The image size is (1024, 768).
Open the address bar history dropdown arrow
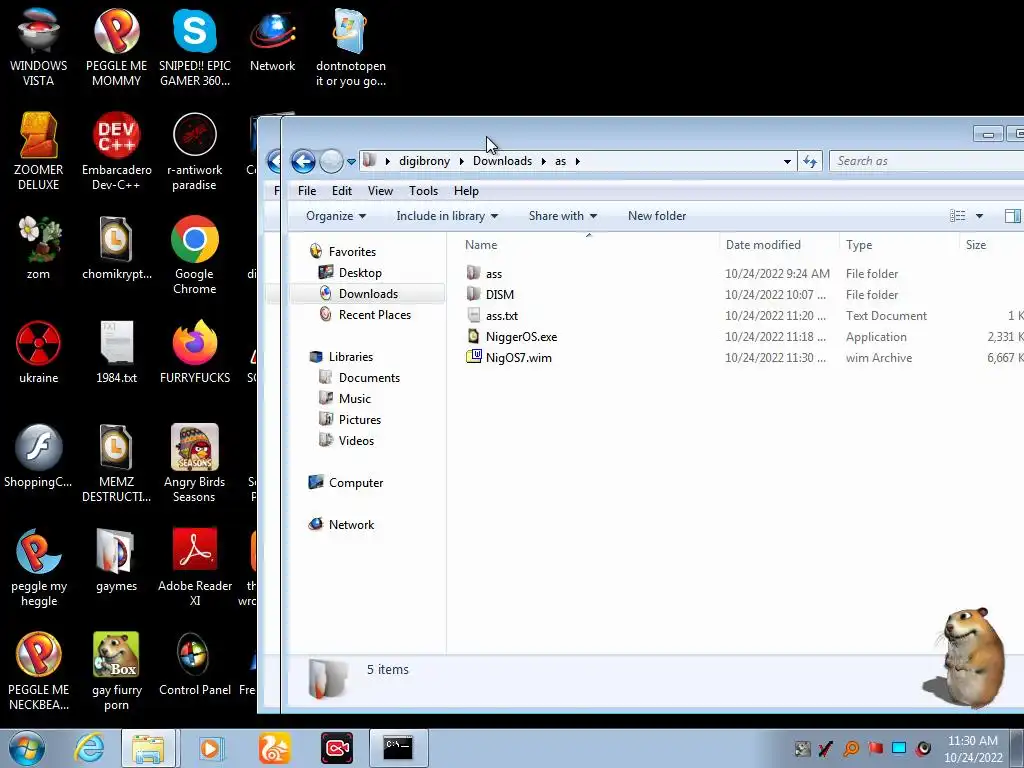787,161
